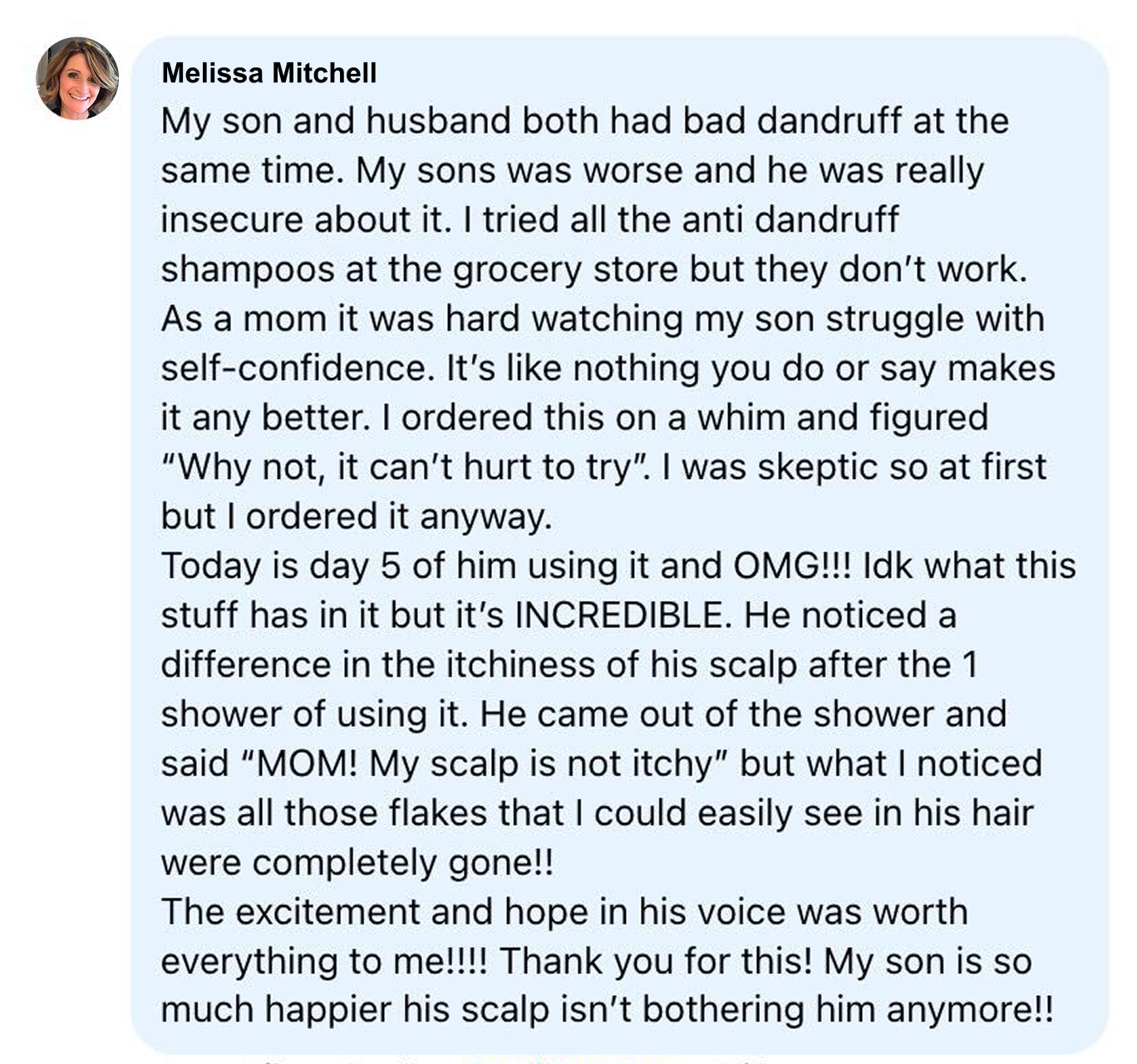Click the phrase "MOM! My scalp is not itchy"
This screenshot has height=1064, width=1137.
tap(484, 764)
